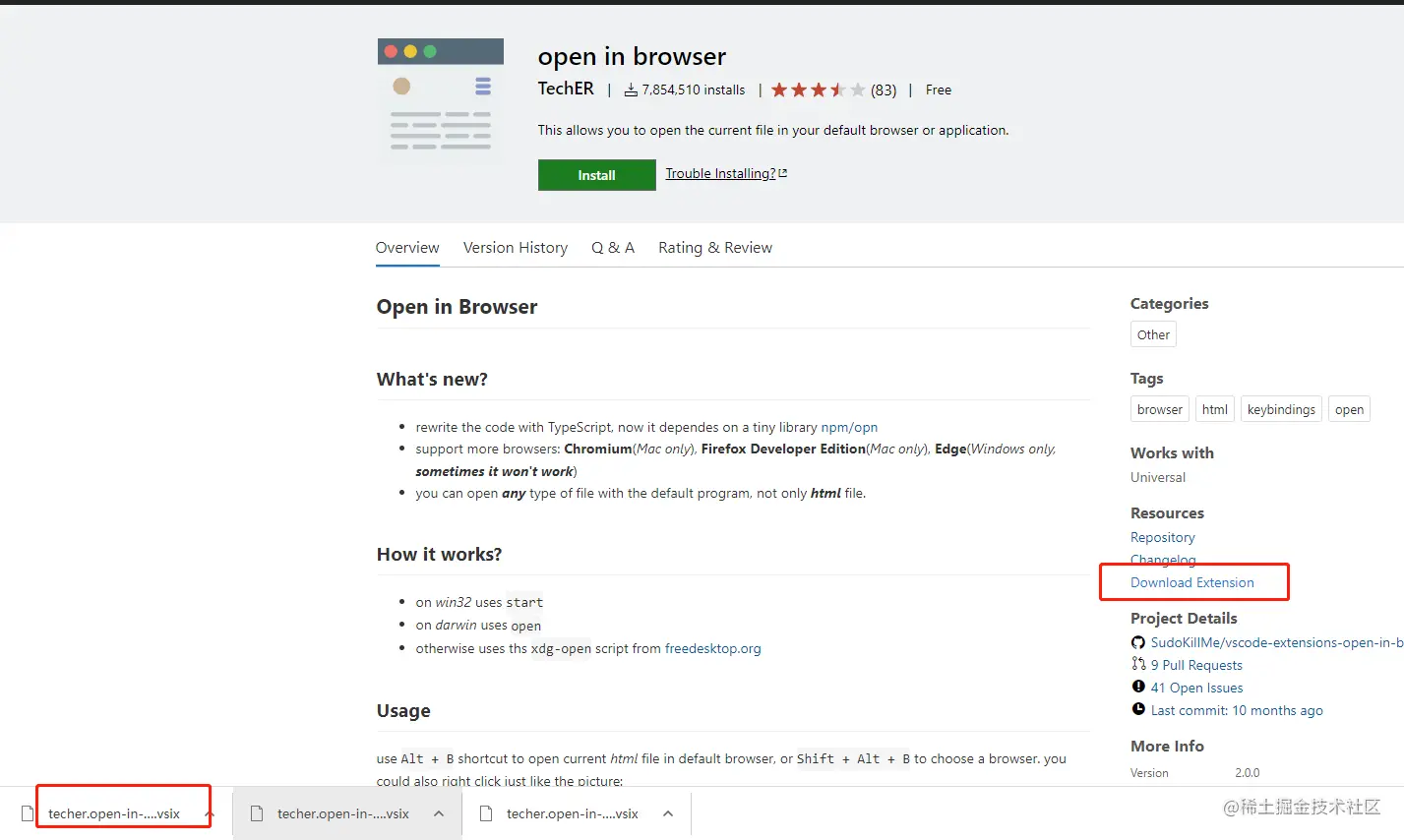Click the green Install button

596,175
